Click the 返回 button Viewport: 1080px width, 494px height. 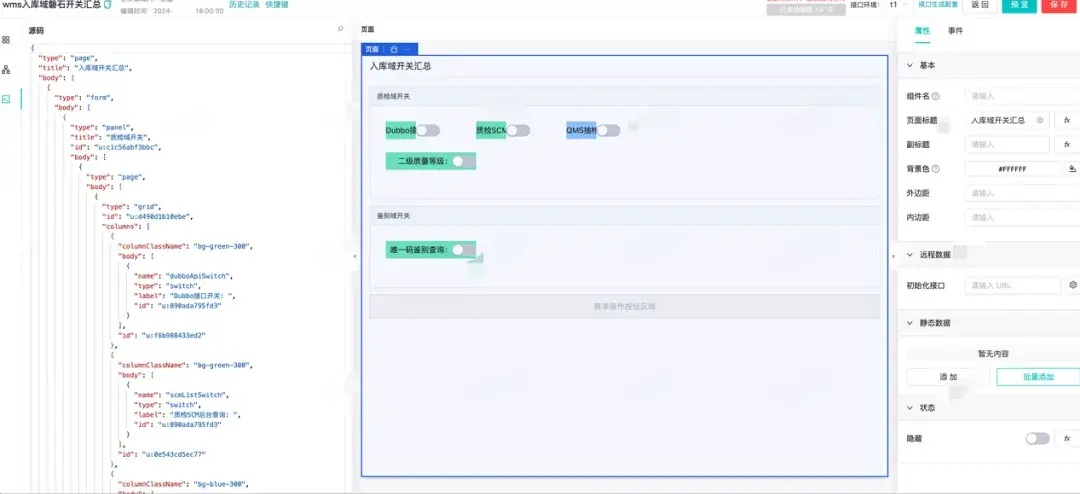[x=980, y=5]
